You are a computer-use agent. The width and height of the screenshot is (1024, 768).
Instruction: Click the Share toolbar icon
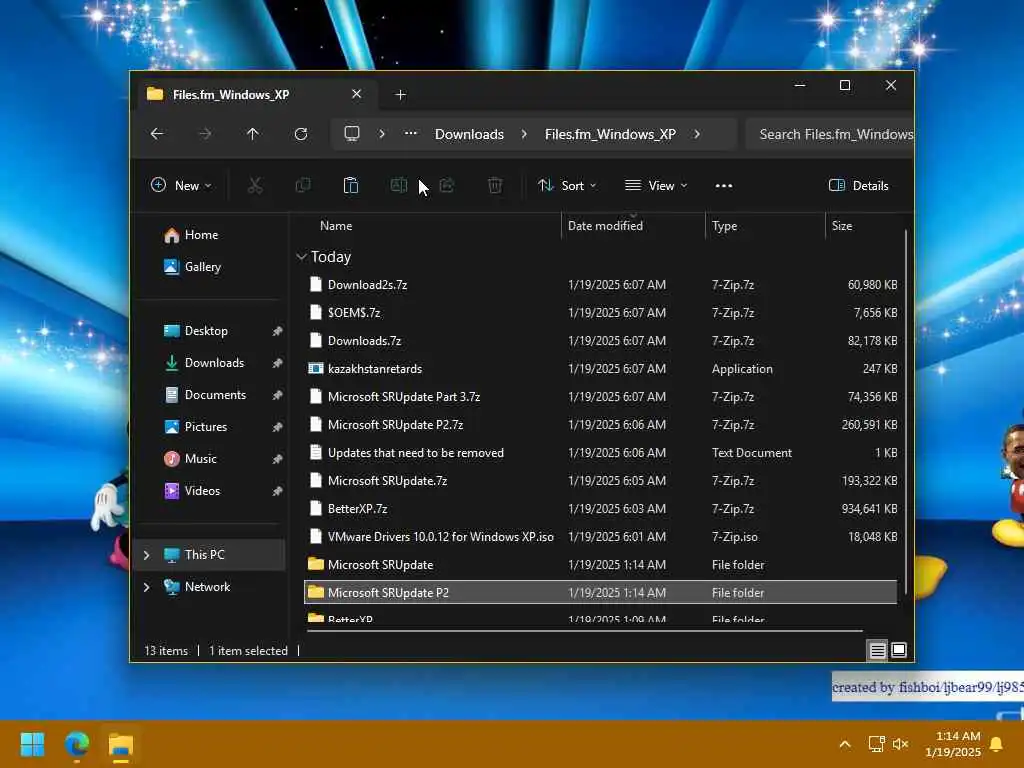click(x=447, y=185)
